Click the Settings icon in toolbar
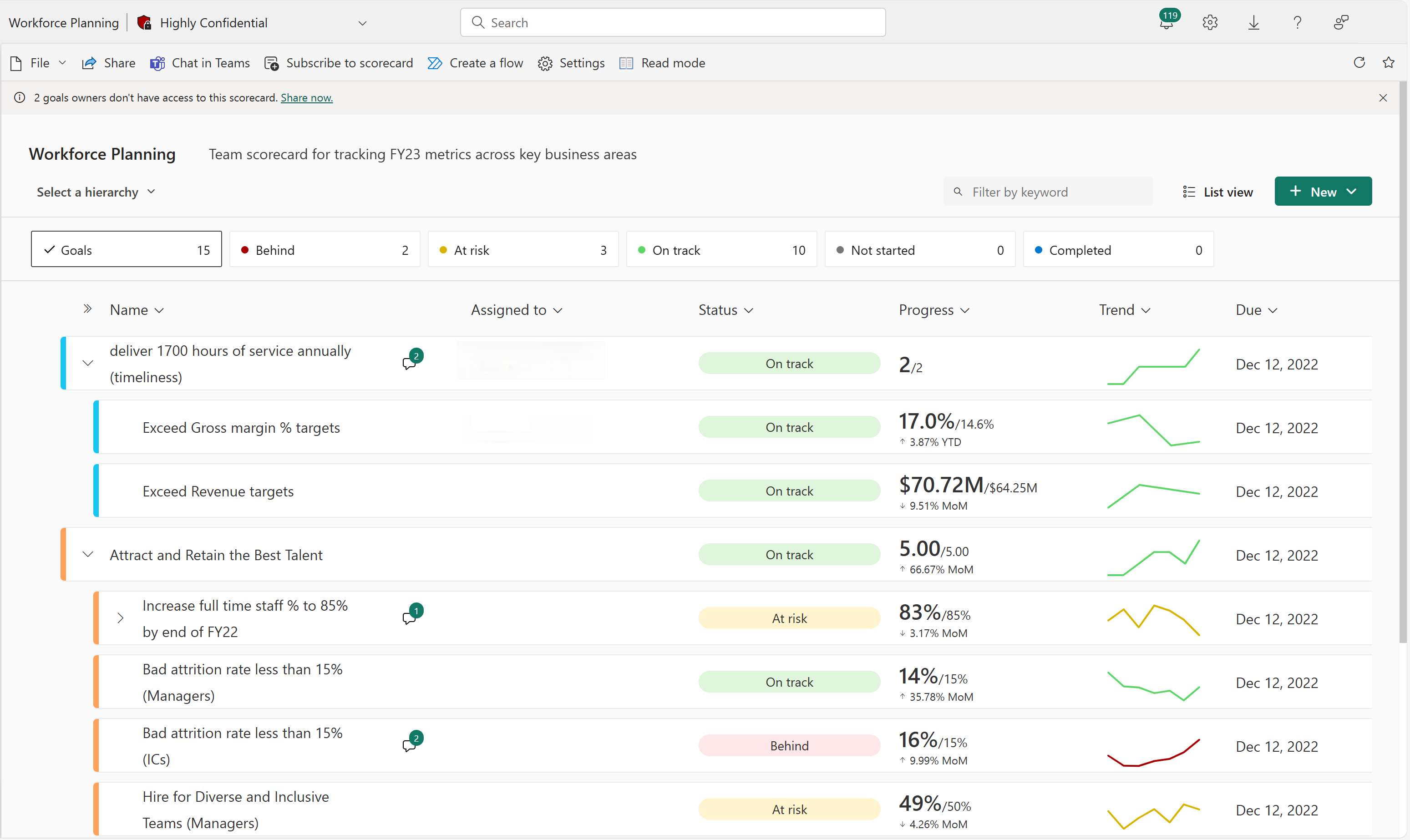The height and width of the screenshot is (840, 1410). tap(546, 62)
